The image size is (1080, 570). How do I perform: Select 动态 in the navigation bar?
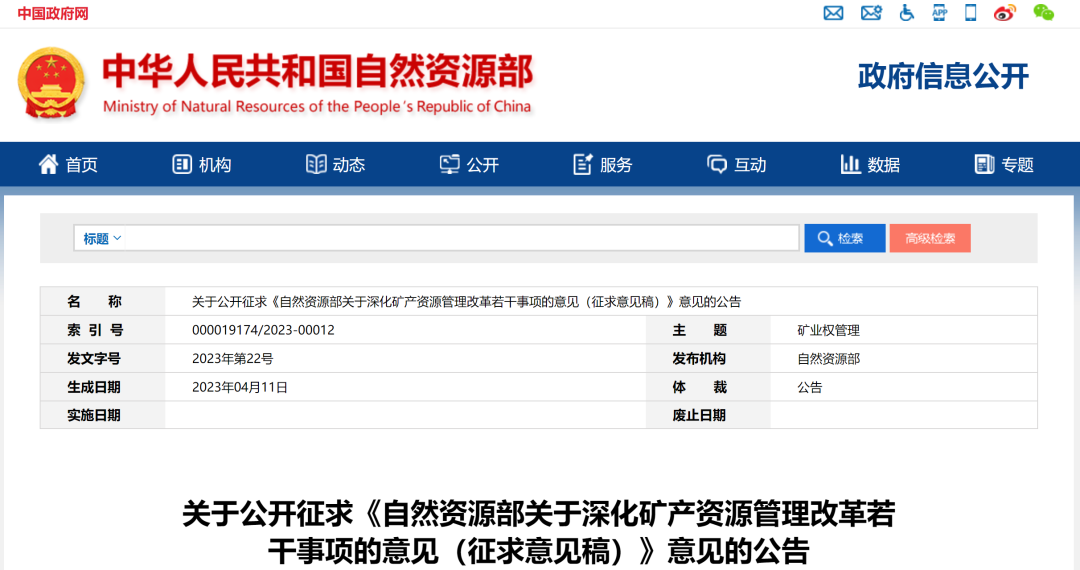tap(335, 165)
